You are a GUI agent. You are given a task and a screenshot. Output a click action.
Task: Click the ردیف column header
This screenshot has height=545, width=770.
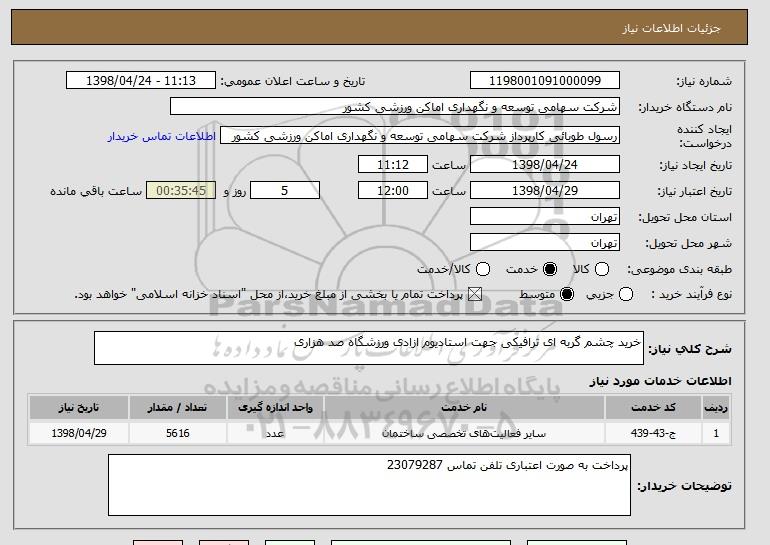tap(716, 408)
